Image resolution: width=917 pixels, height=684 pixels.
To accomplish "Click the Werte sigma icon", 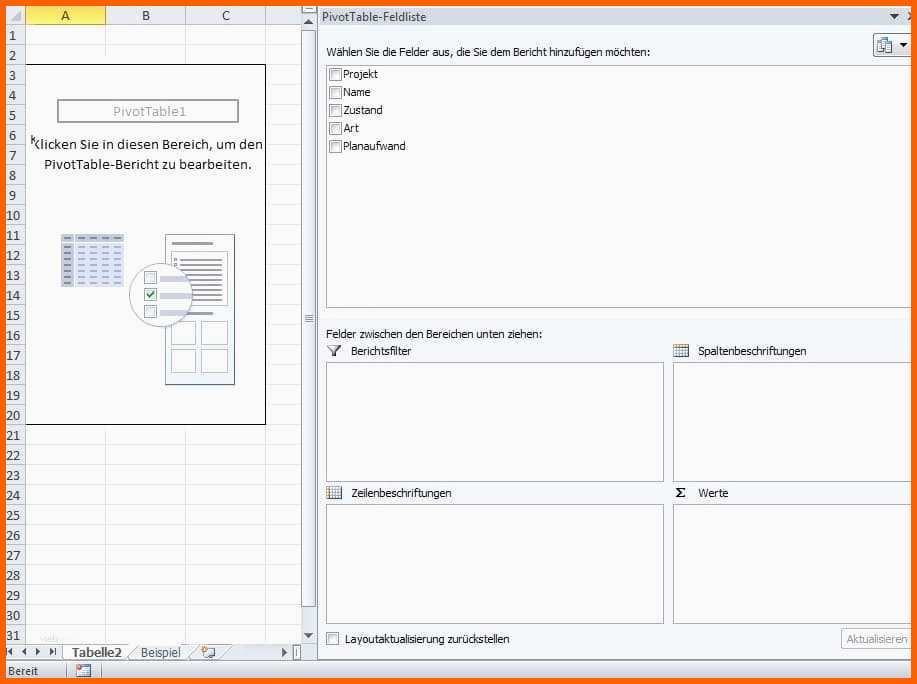I will click(680, 493).
